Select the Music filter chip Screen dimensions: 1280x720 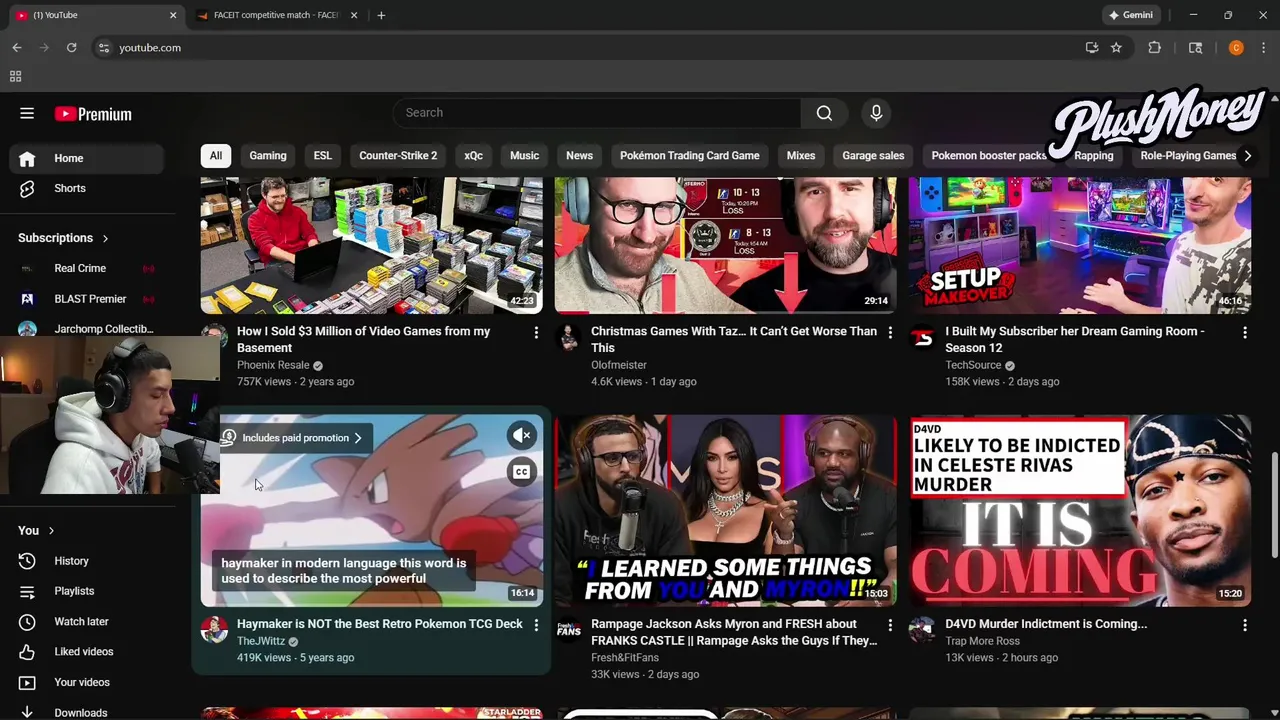pos(524,155)
